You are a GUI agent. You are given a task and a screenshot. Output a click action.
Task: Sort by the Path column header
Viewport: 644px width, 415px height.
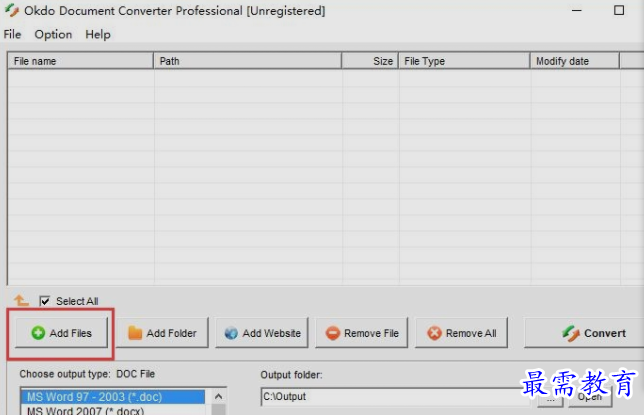(x=248, y=61)
